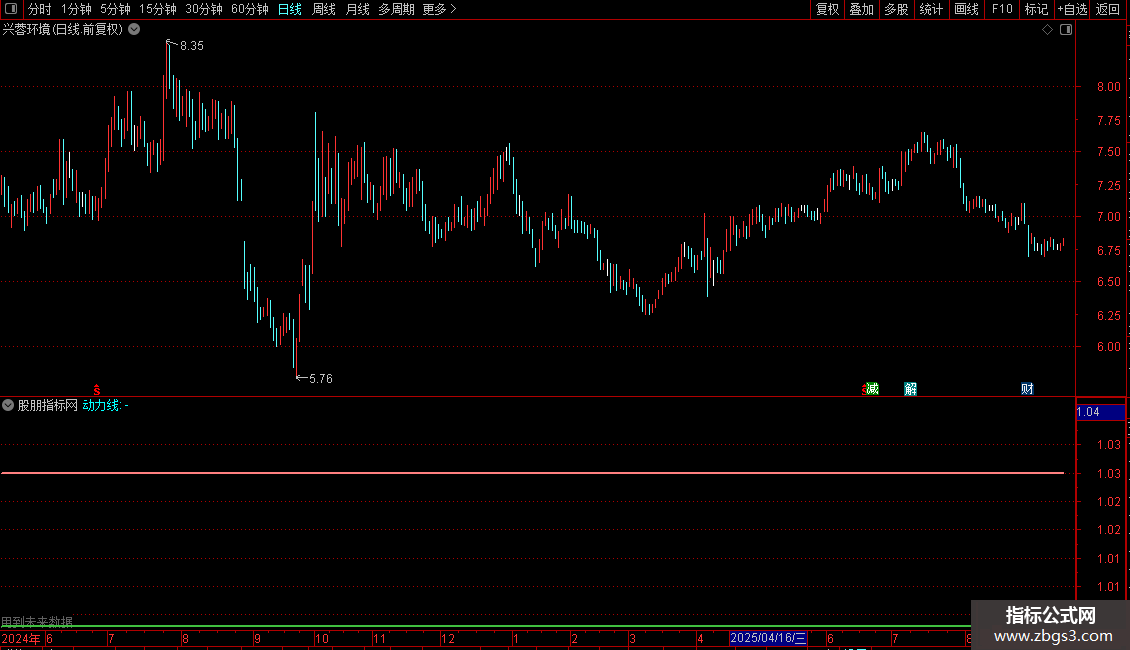Click the 减 event marker icon
Viewport: 1130px width, 650px height.
pyautogui.click(x=872, y=389)
